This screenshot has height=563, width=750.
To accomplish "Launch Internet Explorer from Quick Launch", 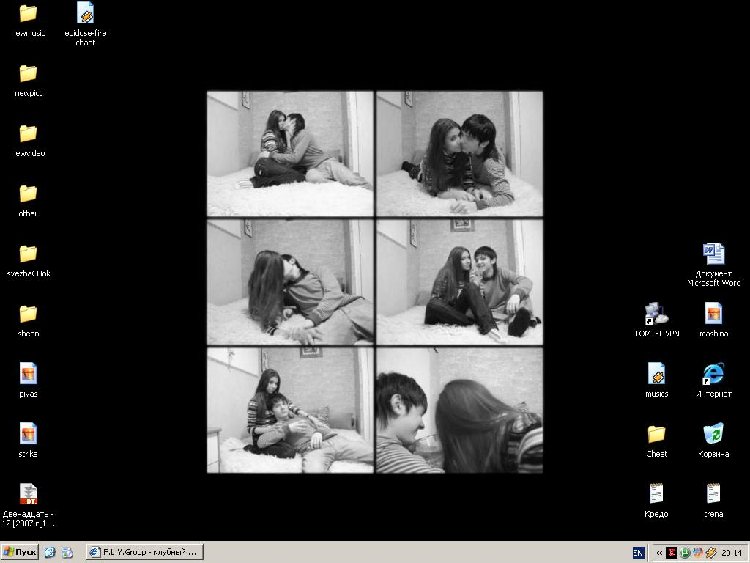I will click(50, 552).
